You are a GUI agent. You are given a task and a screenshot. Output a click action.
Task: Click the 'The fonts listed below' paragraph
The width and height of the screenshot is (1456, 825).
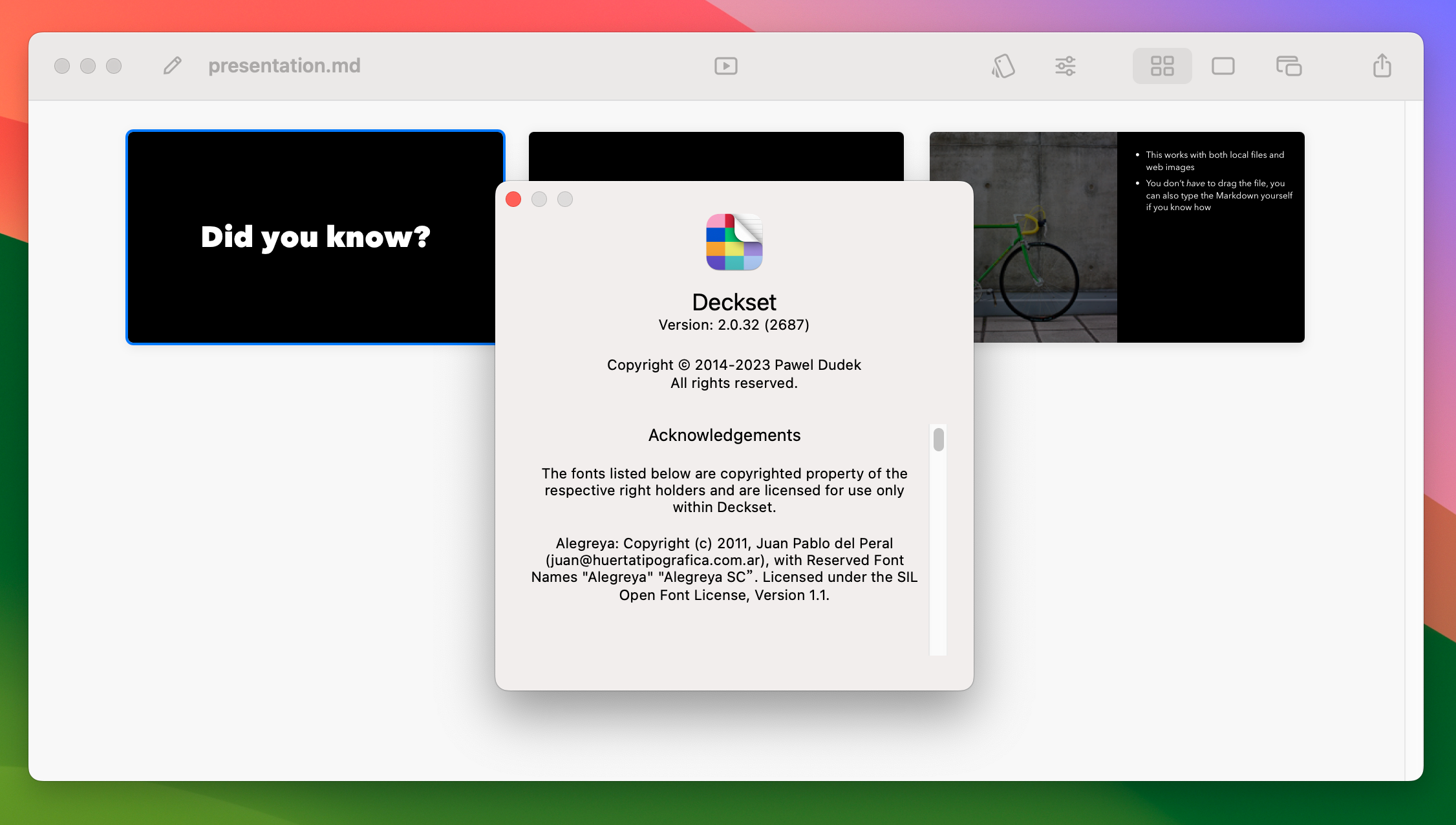tap(724, 490)
